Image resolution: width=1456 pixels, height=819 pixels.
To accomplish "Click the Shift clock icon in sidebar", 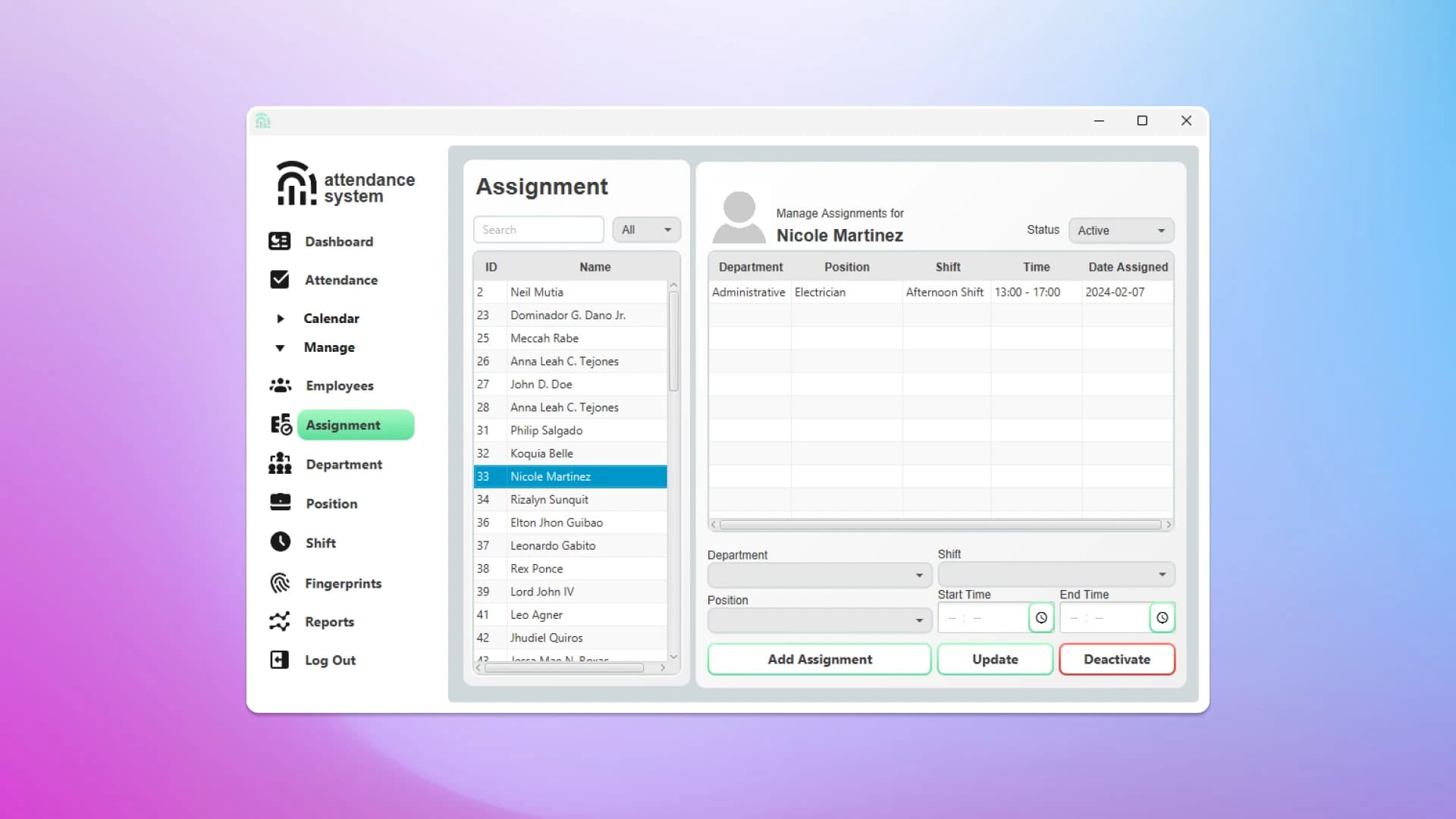I will [280, 542].
